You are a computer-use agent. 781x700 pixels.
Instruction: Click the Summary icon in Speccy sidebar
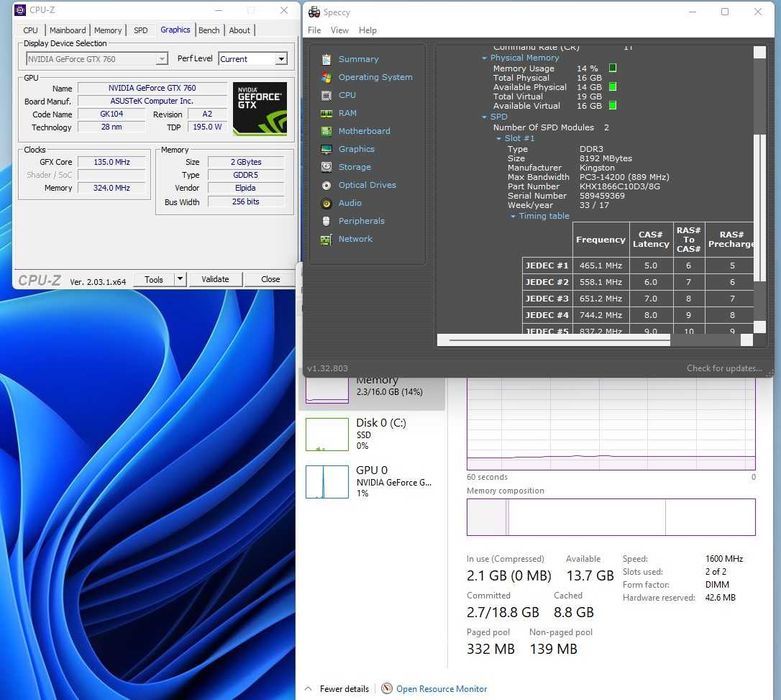[x=326, y=59]
